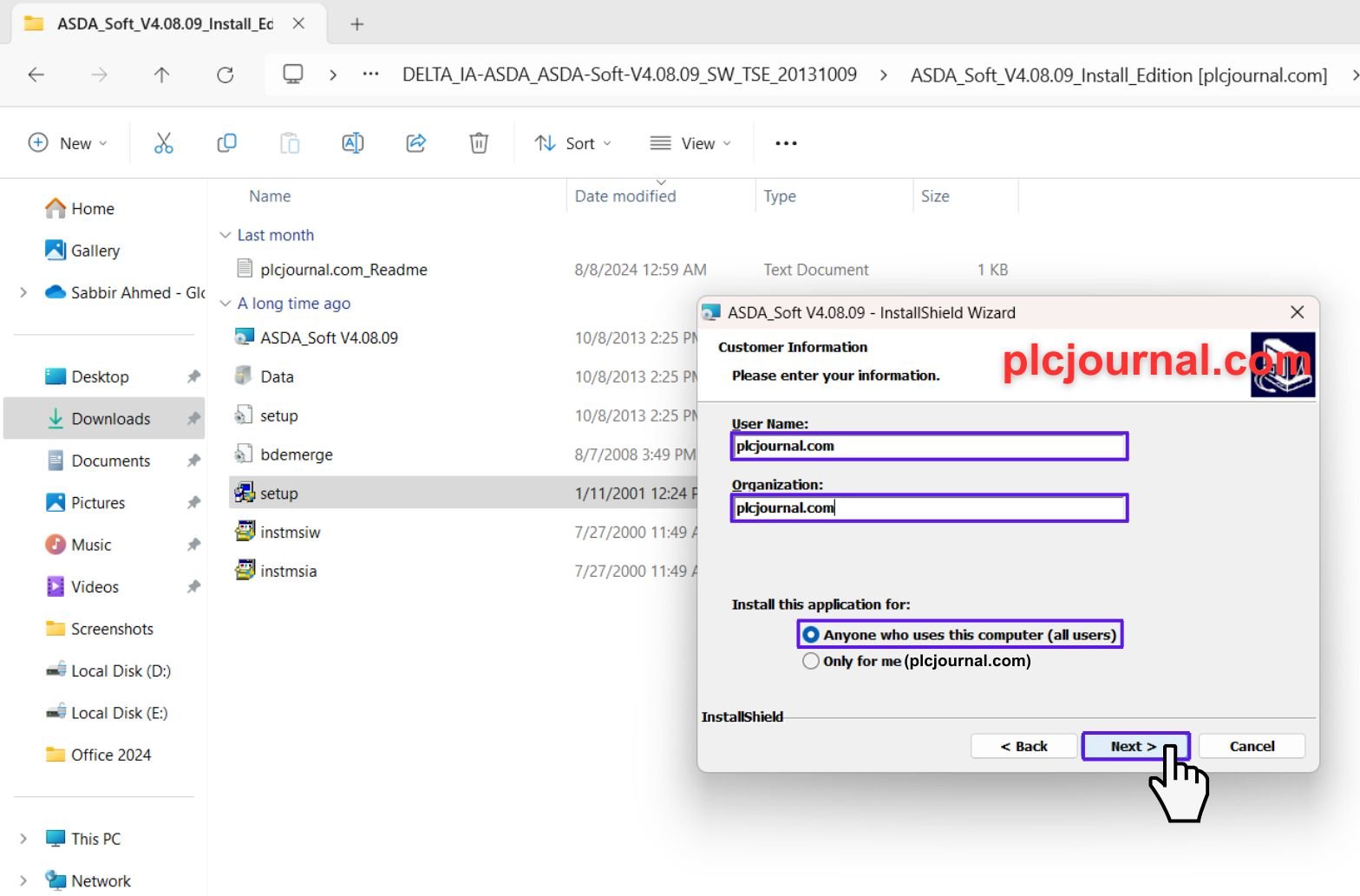Open Gallery in the sidebar

click(x=82, y=251)
